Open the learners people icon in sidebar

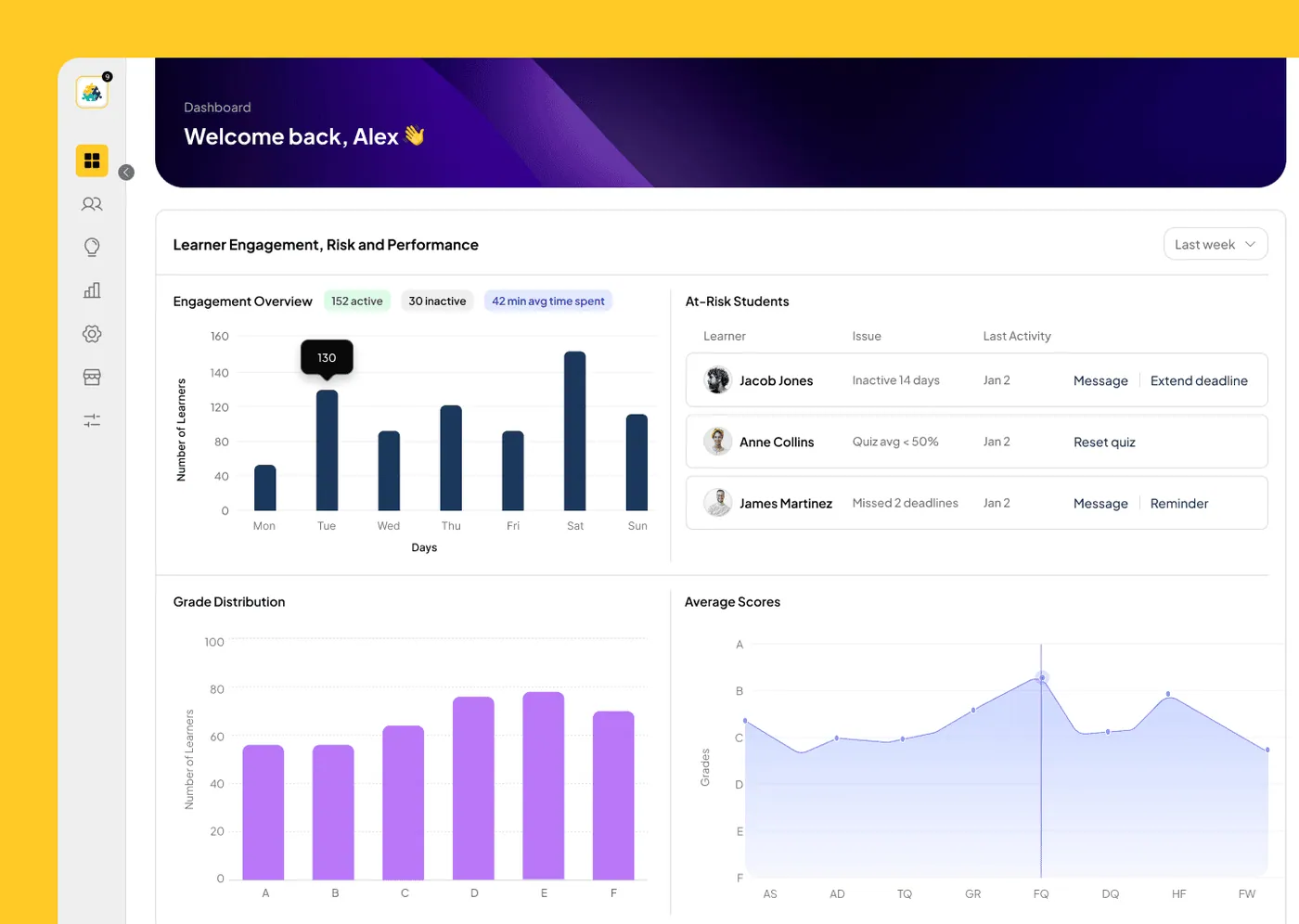[x=92, y=204]
